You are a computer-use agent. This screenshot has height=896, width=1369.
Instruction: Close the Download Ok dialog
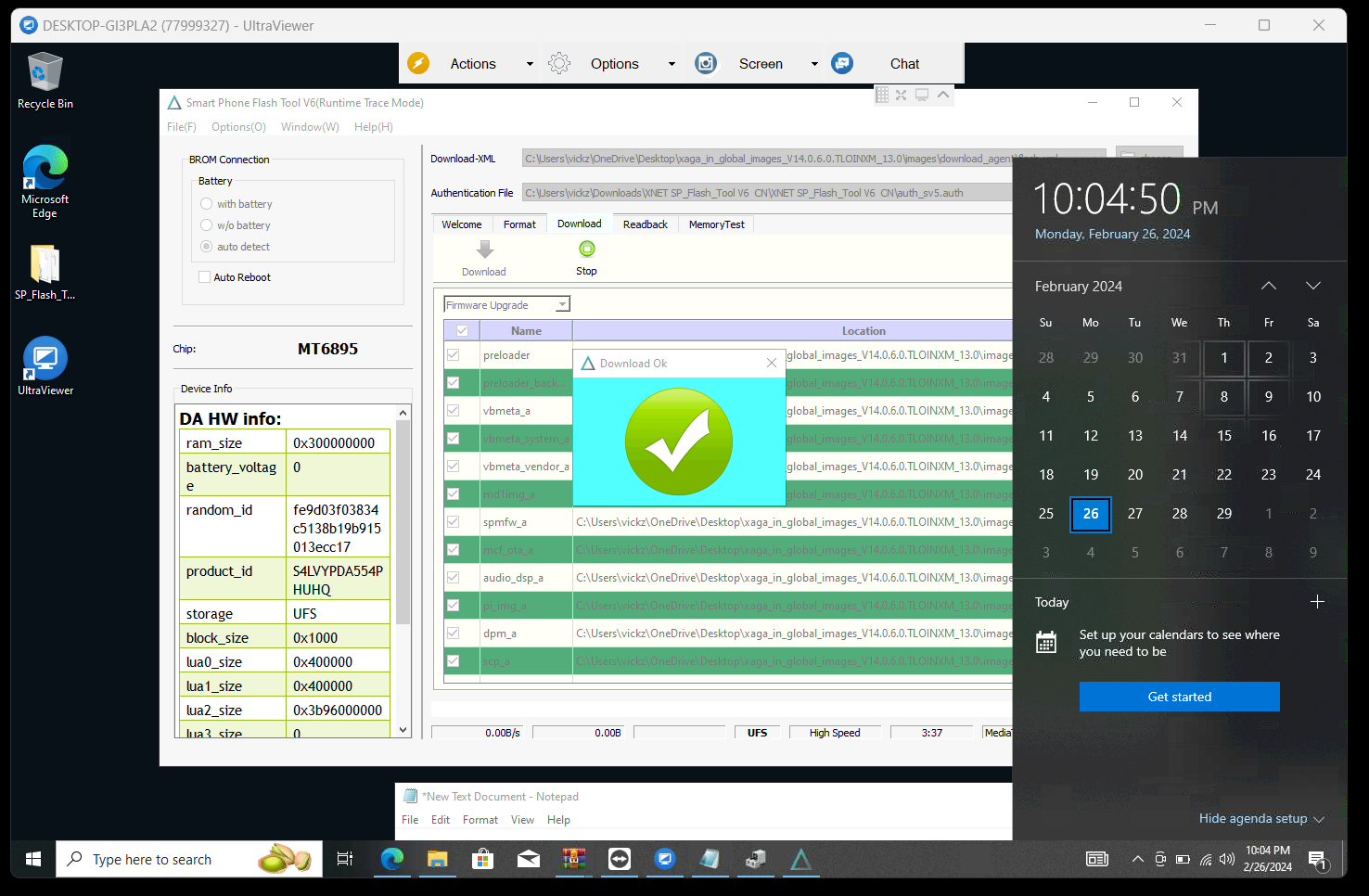tap(772, 363)
